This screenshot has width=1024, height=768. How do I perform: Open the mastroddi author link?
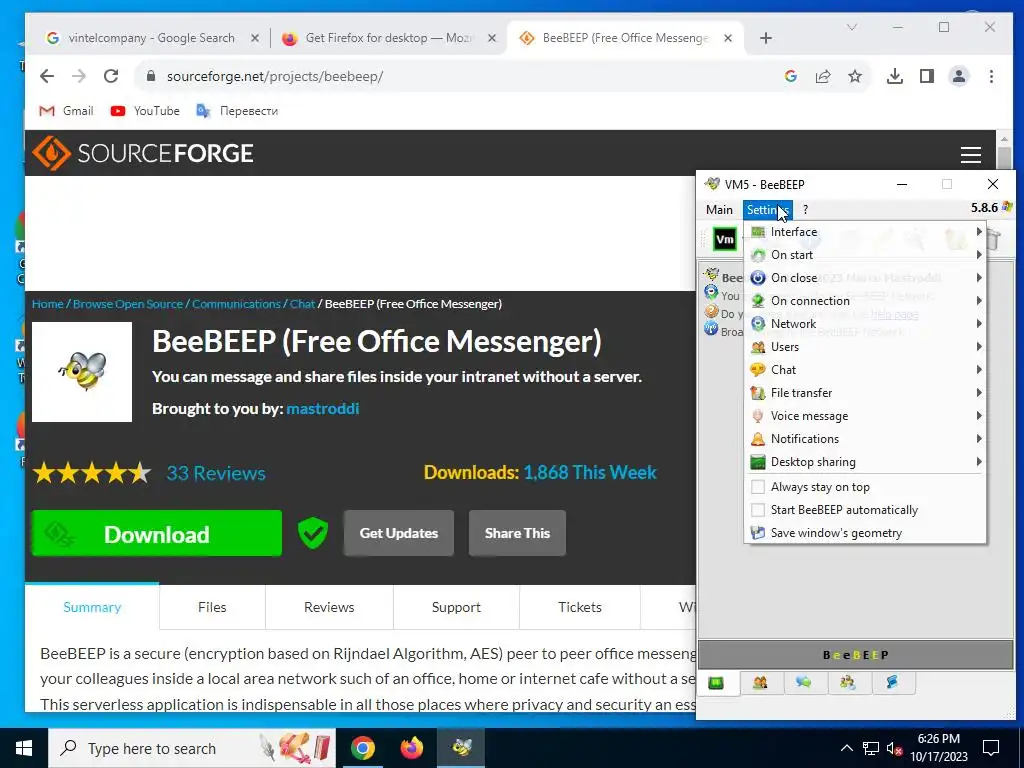point(323,409)
